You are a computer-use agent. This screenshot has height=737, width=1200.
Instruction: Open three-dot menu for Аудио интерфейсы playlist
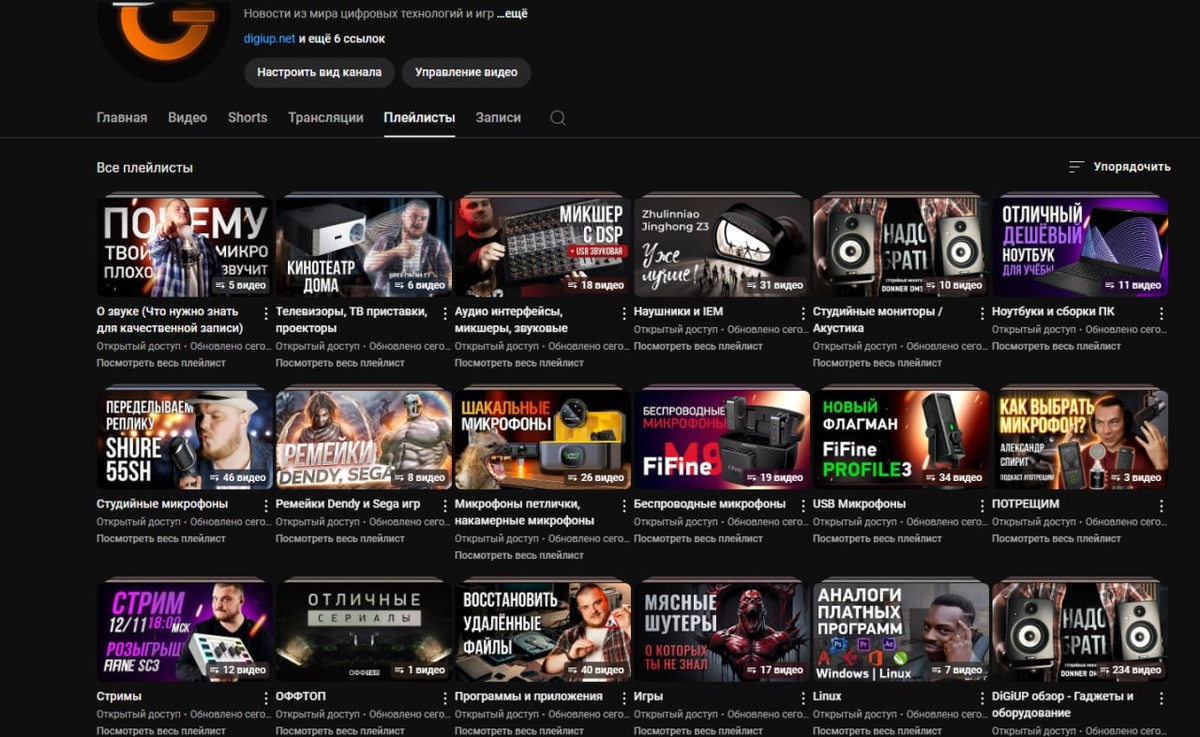pos(624,313)
